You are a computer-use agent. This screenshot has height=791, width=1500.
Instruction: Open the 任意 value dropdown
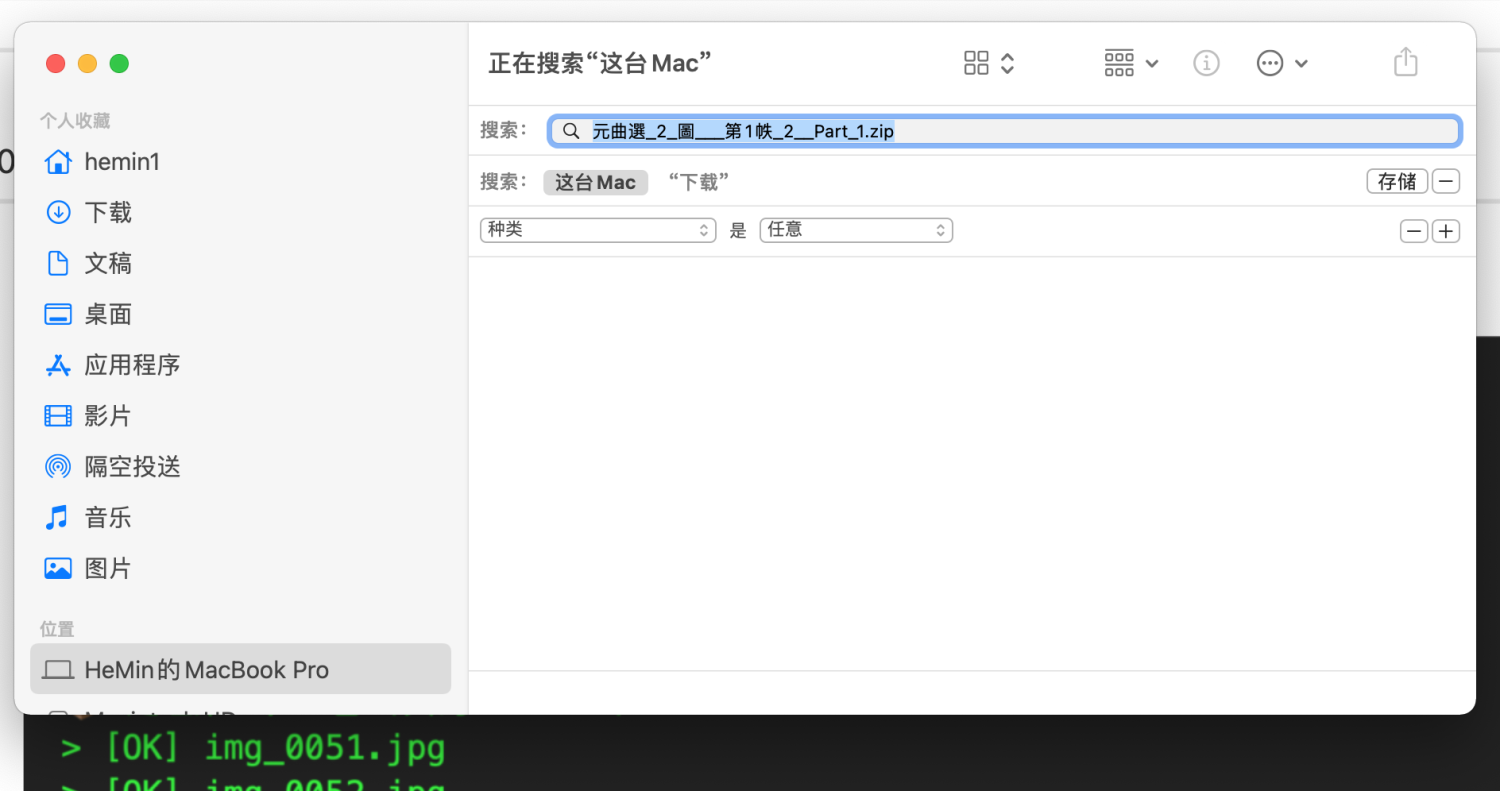click(x=856, y=230)
